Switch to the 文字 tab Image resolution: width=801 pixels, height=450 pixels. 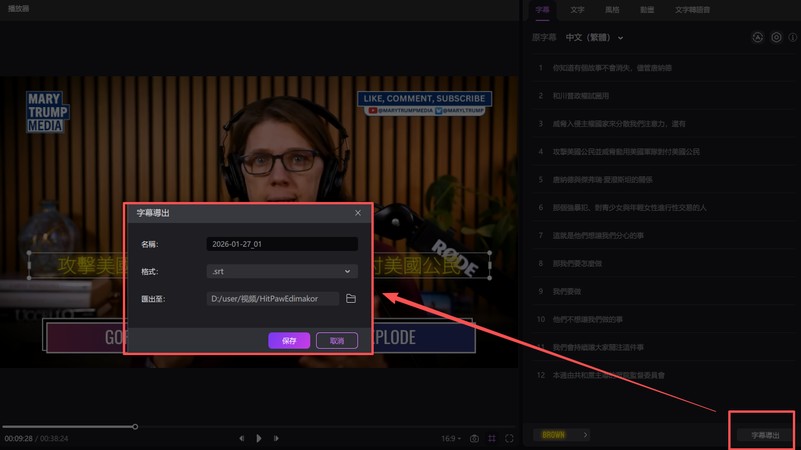(x=577, y=10)
